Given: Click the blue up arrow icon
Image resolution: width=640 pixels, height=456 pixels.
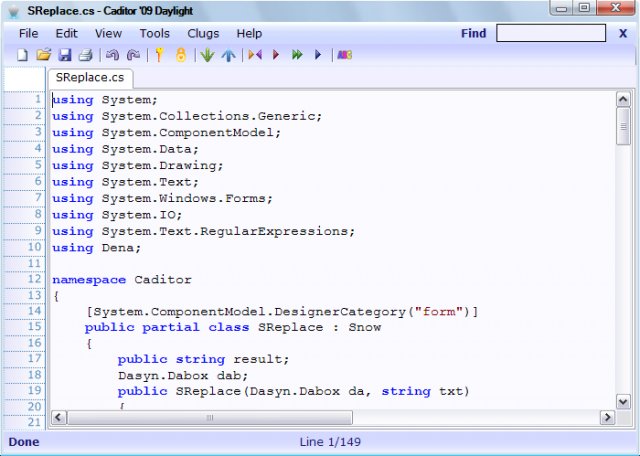Looking at the screenshot, I should (229, 55).
